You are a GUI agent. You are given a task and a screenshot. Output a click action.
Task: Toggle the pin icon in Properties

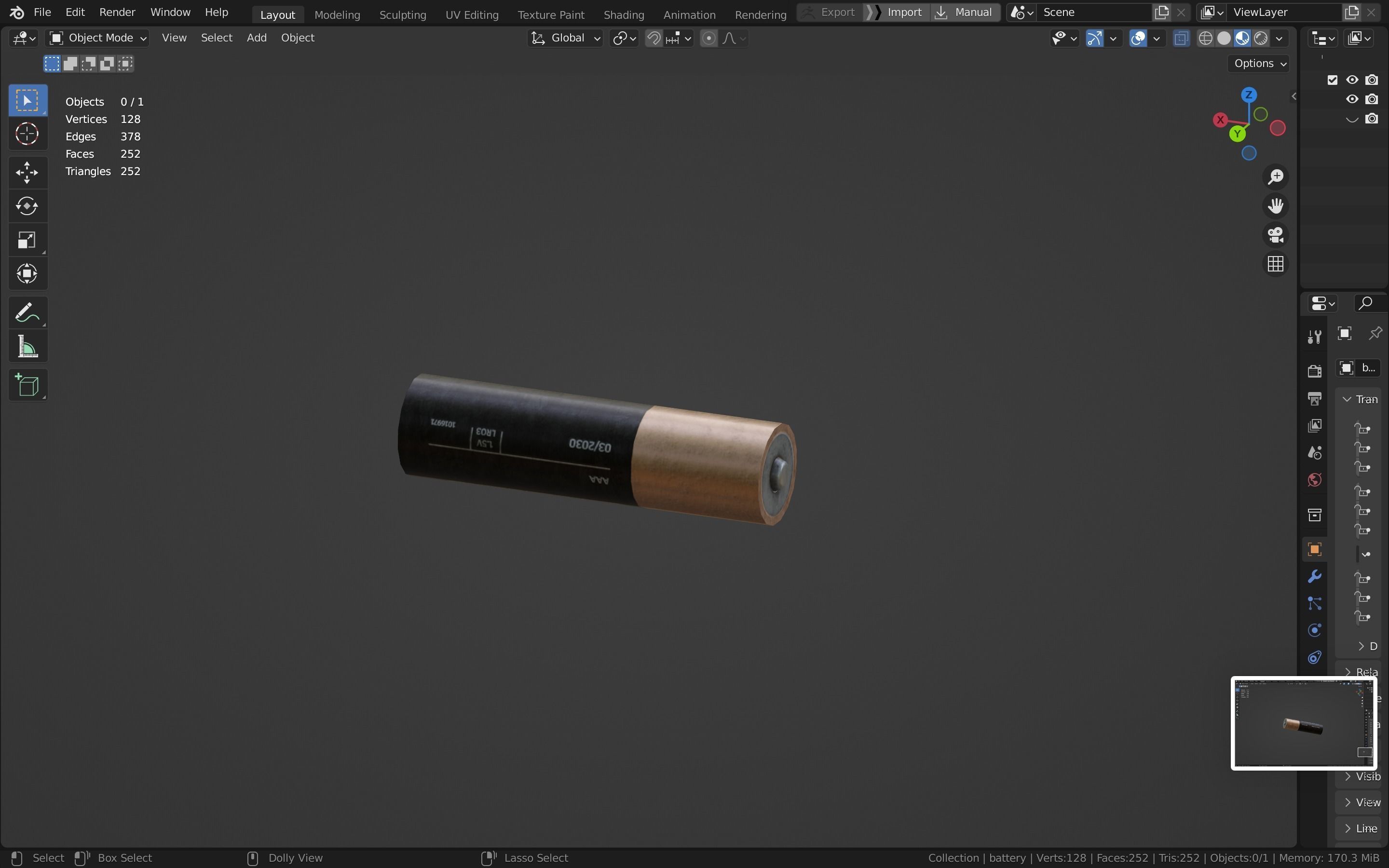coord(1375,334)
